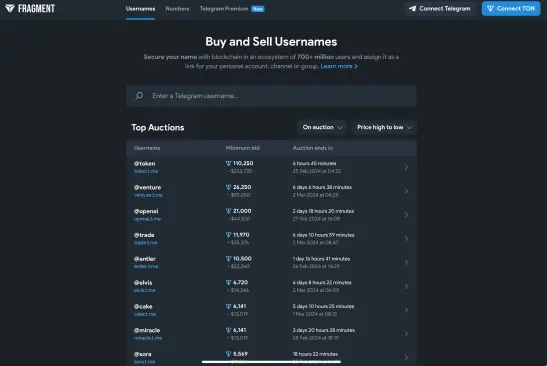547x366 pixels.
Task: Open the Price high to low dropdown
Action: [x=384, y=127]
